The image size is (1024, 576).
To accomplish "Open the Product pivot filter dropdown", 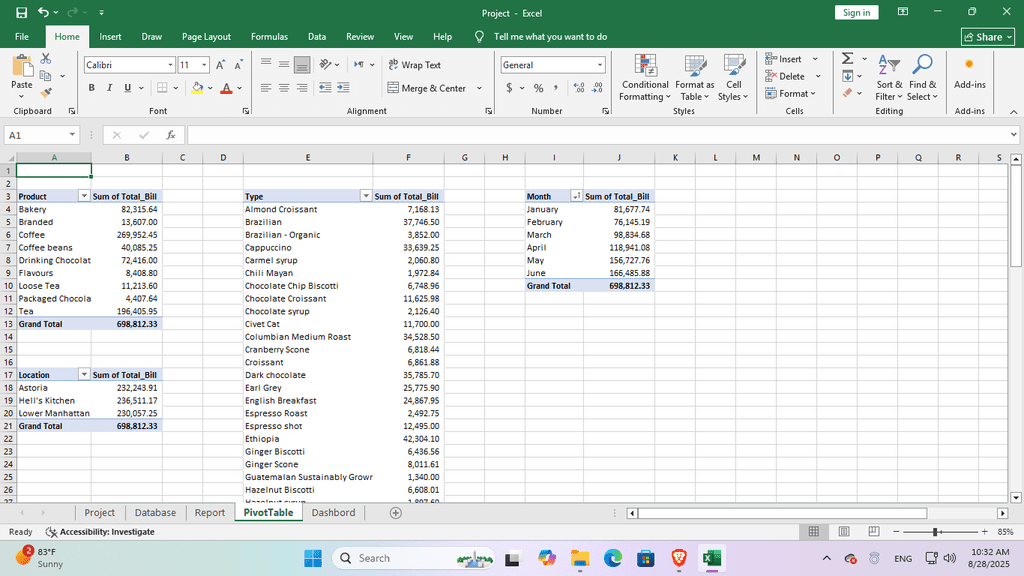I will [84, 197].
